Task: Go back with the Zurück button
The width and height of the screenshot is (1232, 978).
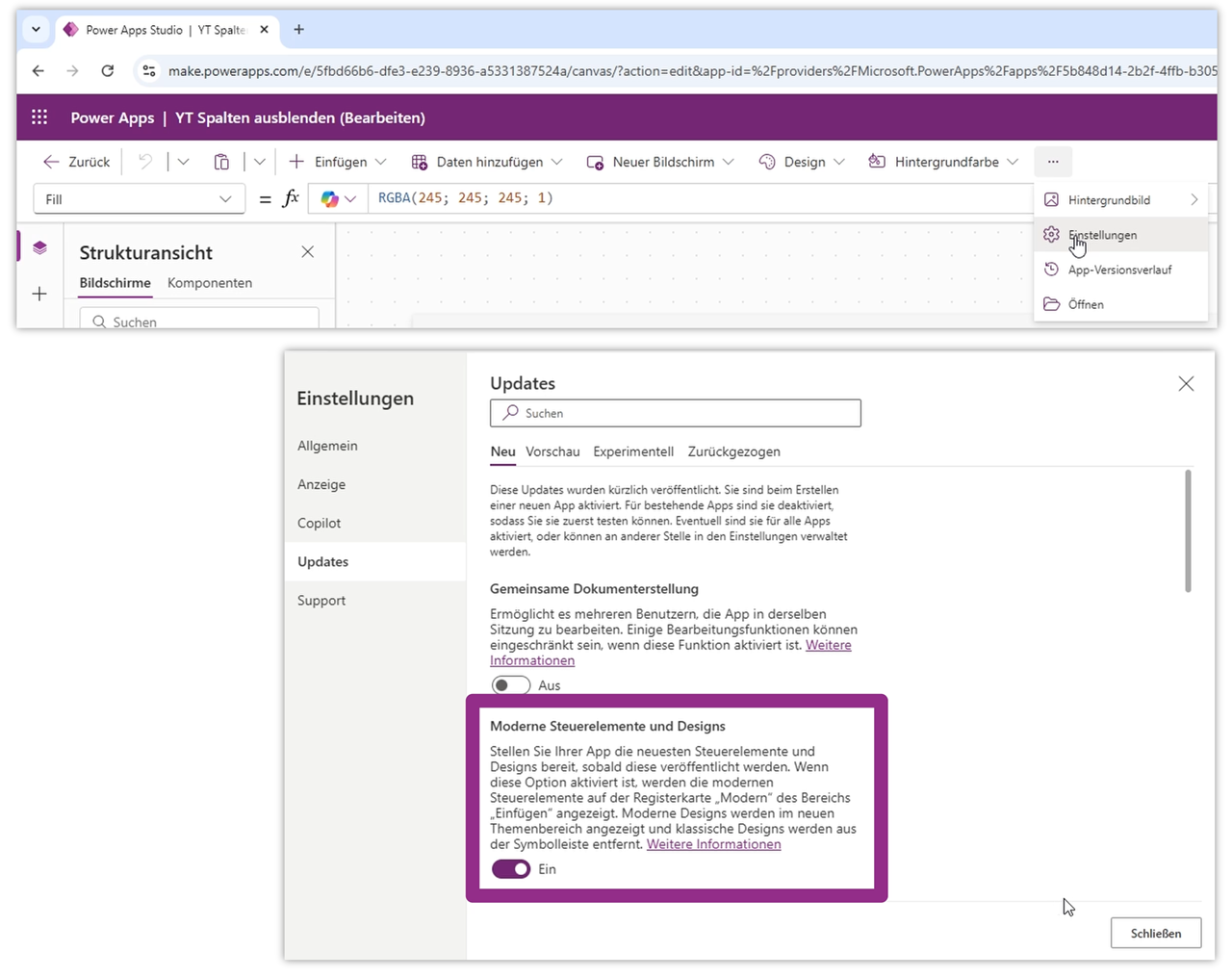Action: [x=77, y=162]
